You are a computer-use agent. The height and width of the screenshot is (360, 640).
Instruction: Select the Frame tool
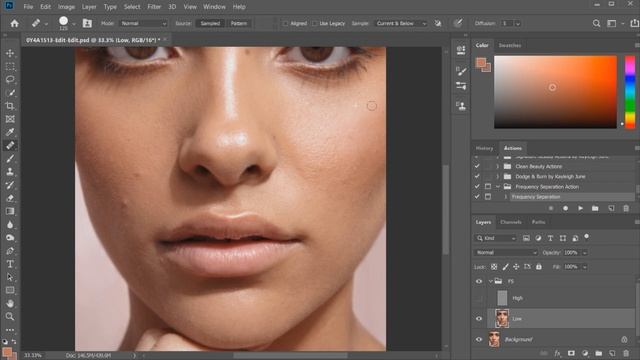[10, 119]
